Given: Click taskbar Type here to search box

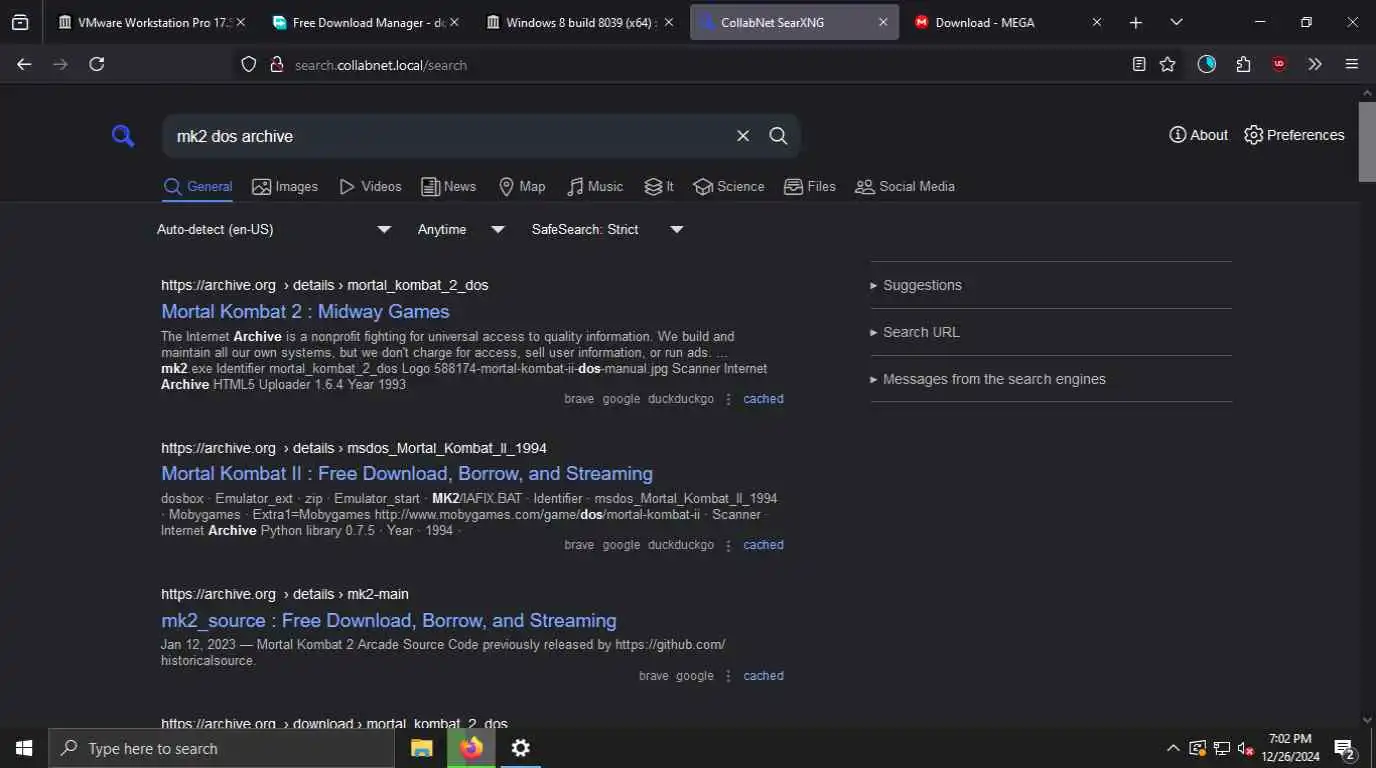Looking at the screenshot, I should [x=223, y=748].
